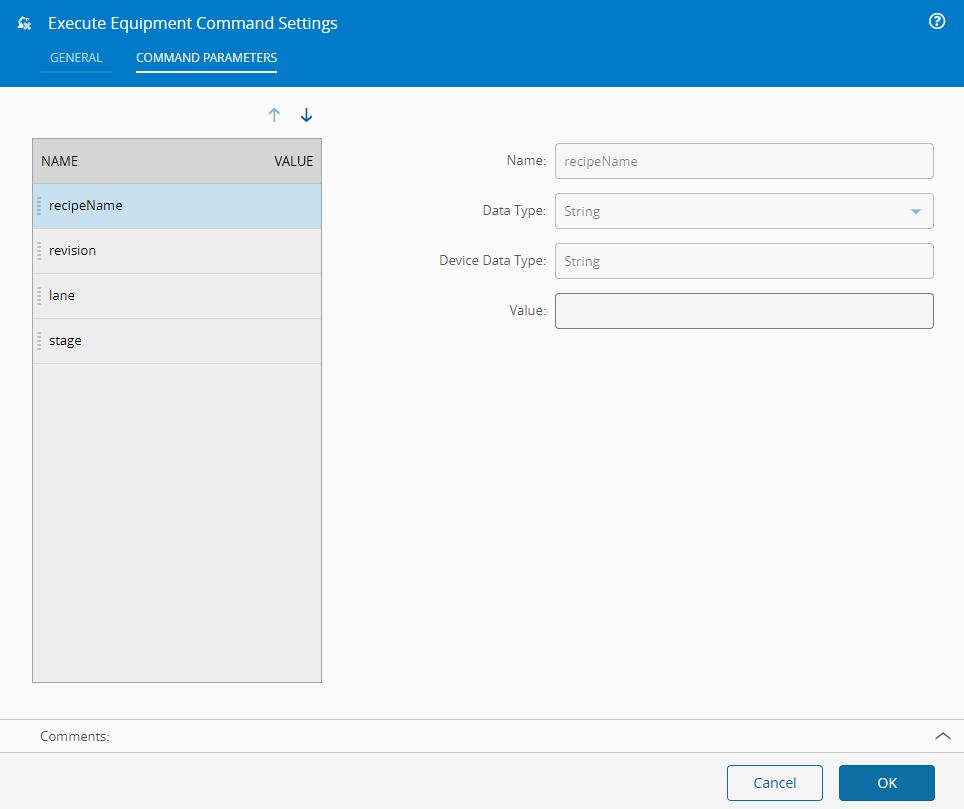Select the COMMAND PARAMETERS tab
Screen dimensions: 964x809
tap(206, 58)
